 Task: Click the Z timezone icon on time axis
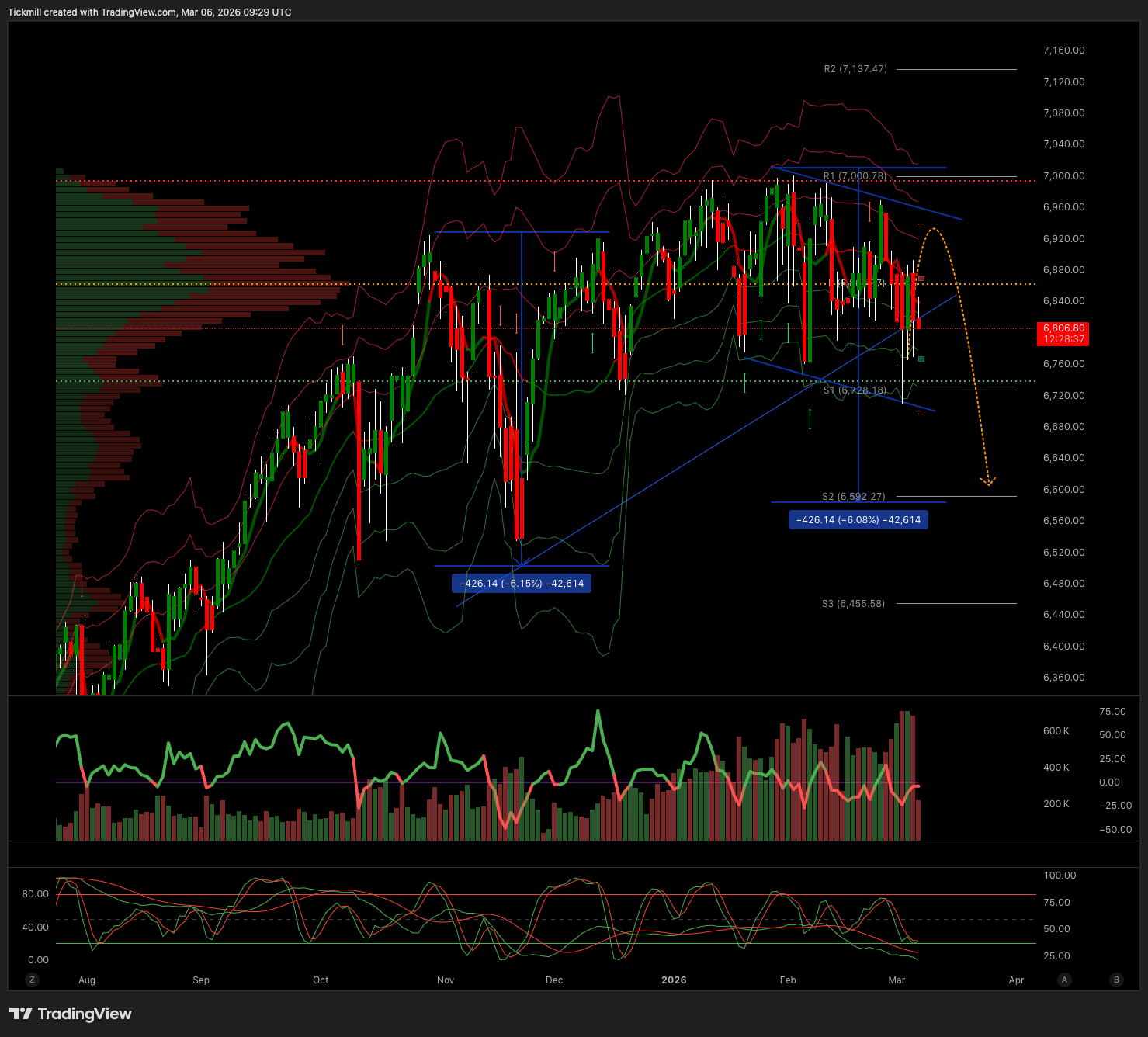pos(32,980)
